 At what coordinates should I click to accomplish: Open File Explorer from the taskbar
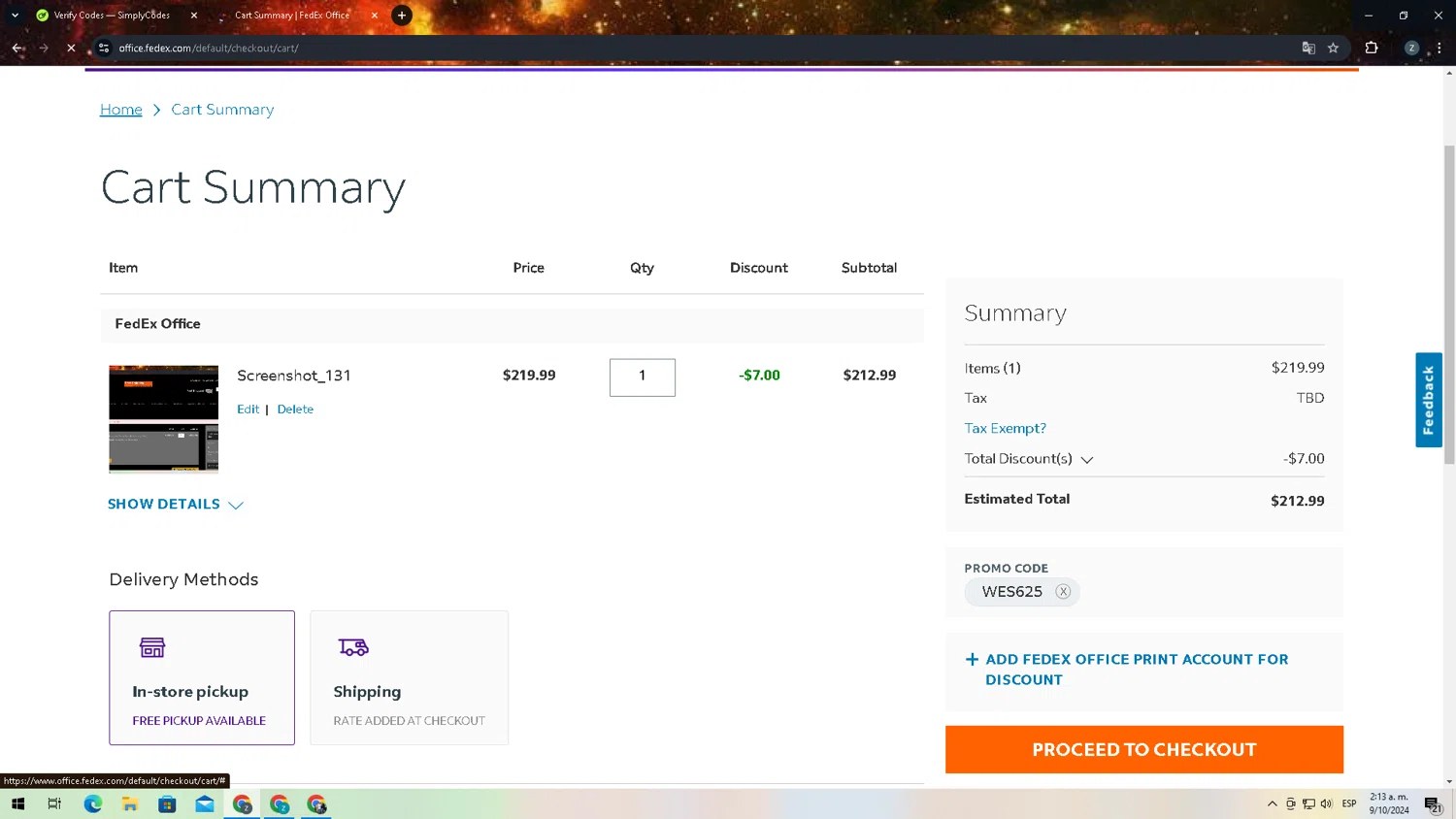[x=130, y=803]
